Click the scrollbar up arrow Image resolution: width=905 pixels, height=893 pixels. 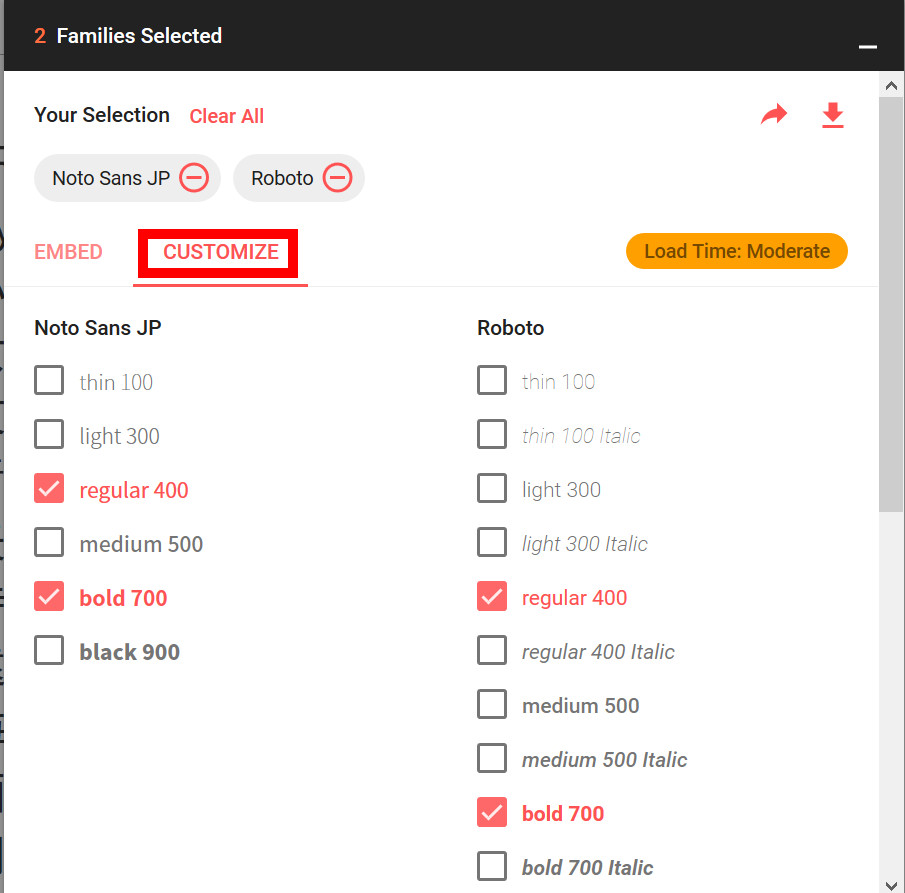pos(891,85)
